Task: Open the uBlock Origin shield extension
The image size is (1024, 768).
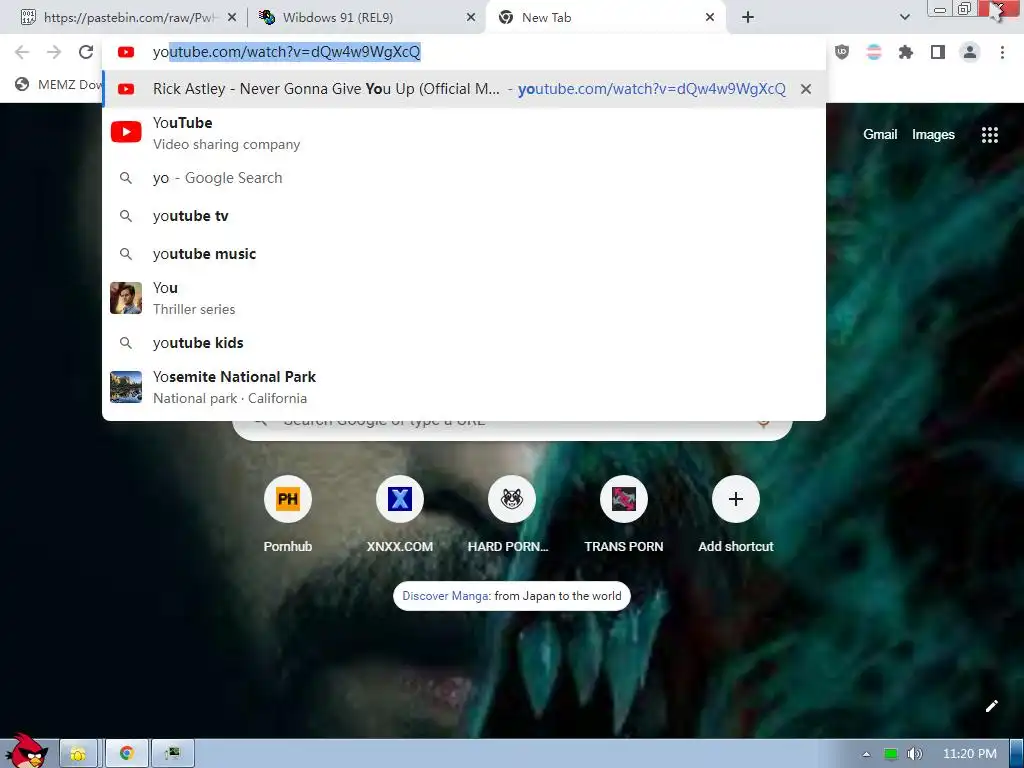Action: pyautogui.click(x=842, y=52)
